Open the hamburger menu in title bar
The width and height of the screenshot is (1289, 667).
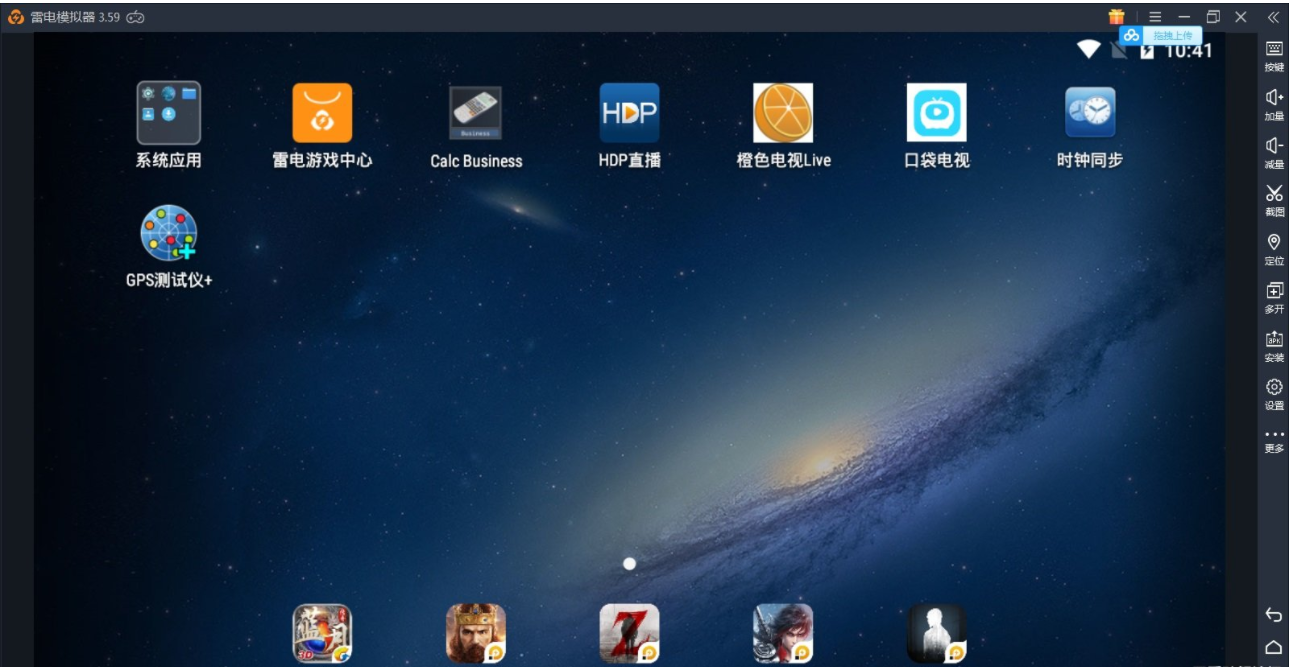tap(1155, 17)
